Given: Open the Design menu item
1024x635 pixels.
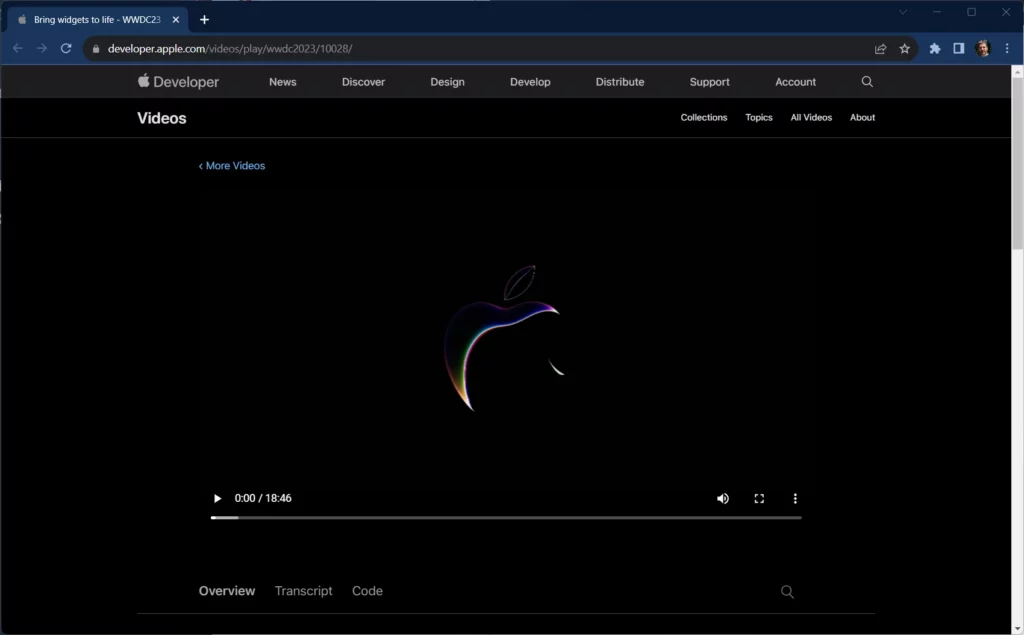Looking at the screenshot, I should [x=447, y=82].
